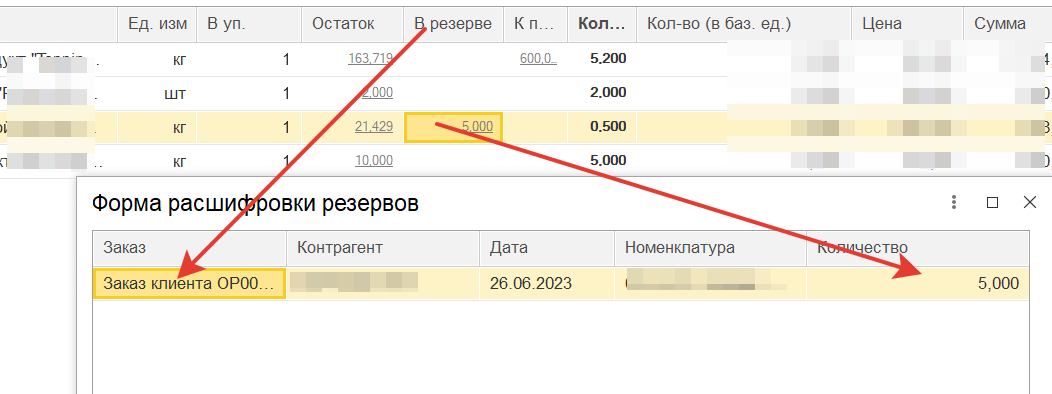Select the bold quantity cell 2,000

pos(602,93)
